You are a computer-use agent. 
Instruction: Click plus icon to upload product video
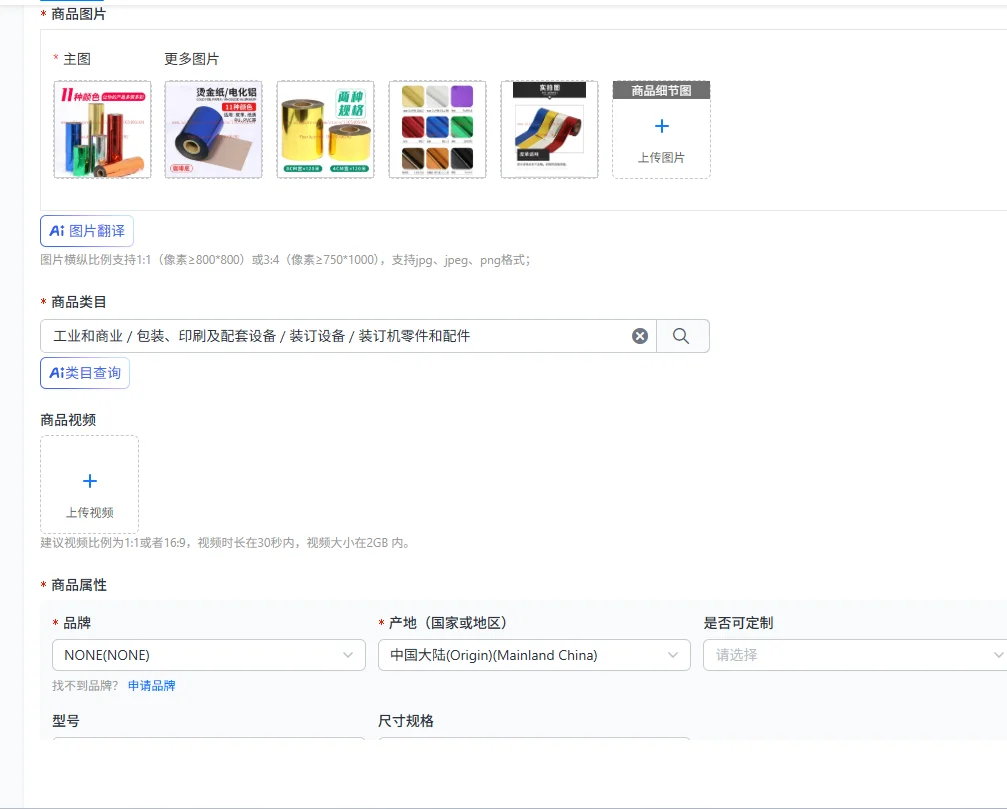[x=90, y=481]
